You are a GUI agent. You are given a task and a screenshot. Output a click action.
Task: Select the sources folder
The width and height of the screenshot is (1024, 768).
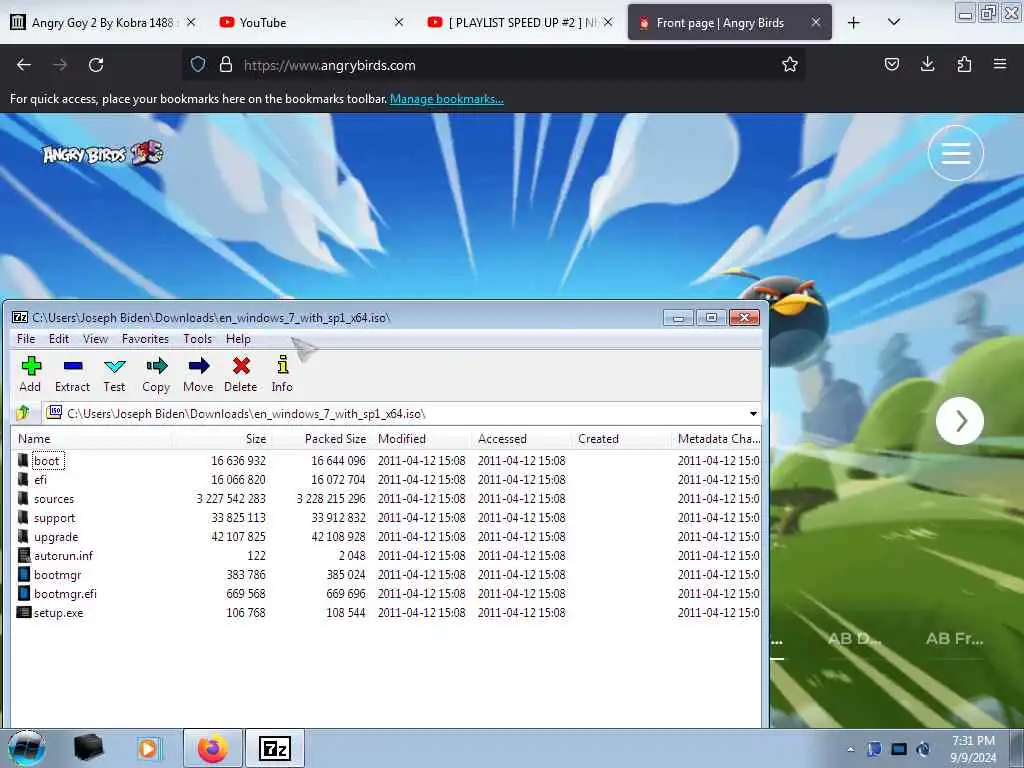(x=54, y=498)
